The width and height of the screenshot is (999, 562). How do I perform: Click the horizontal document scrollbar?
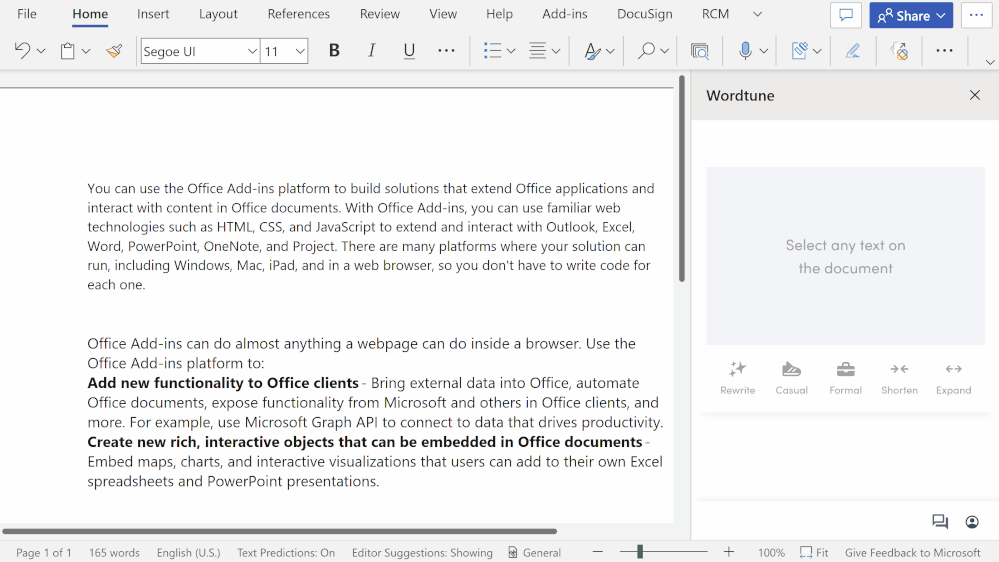[x=280, y=531]
